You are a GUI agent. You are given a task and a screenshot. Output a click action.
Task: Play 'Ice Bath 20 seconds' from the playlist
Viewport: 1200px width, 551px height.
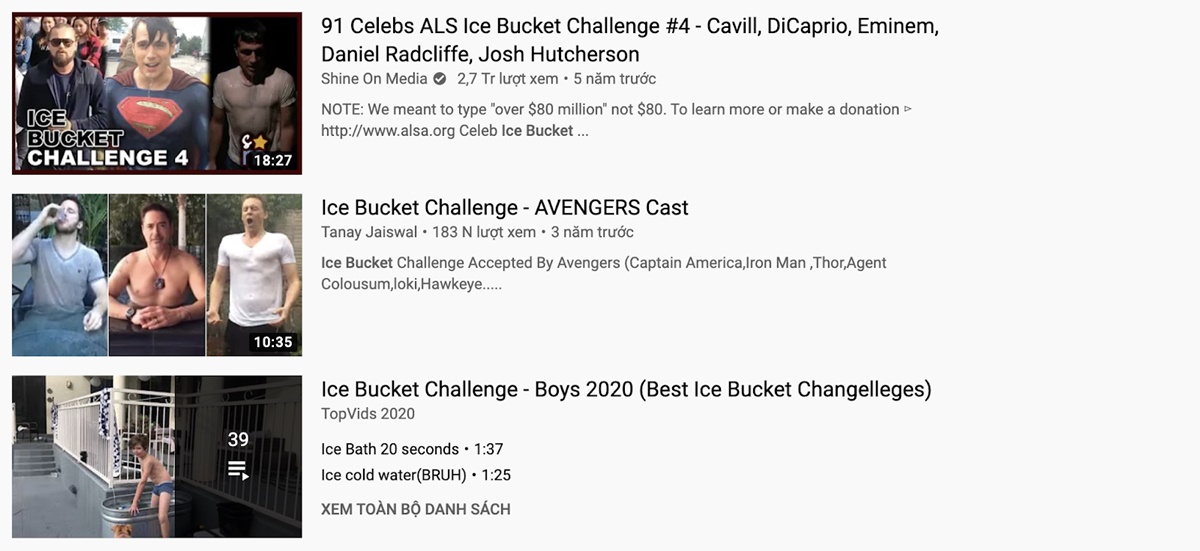(390, 449)
